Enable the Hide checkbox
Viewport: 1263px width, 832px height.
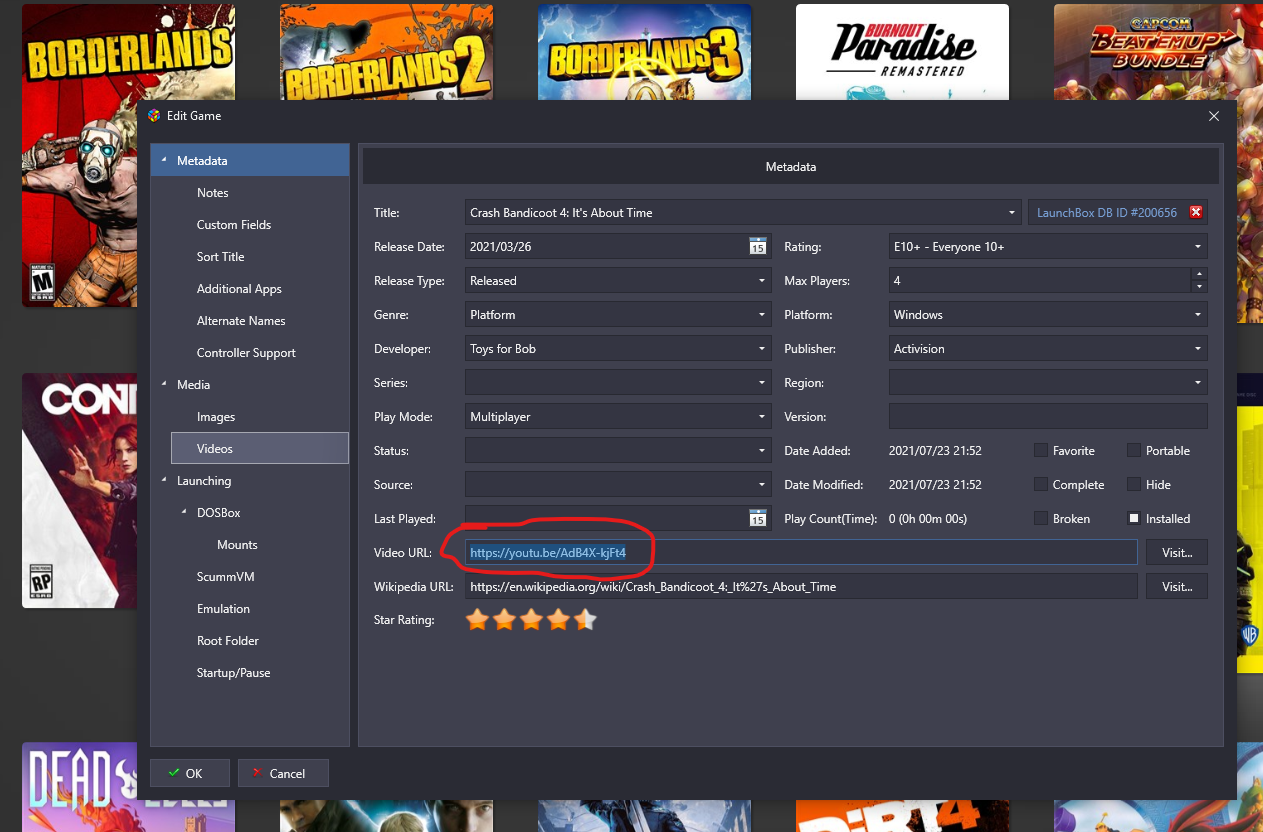(1134, 485)
